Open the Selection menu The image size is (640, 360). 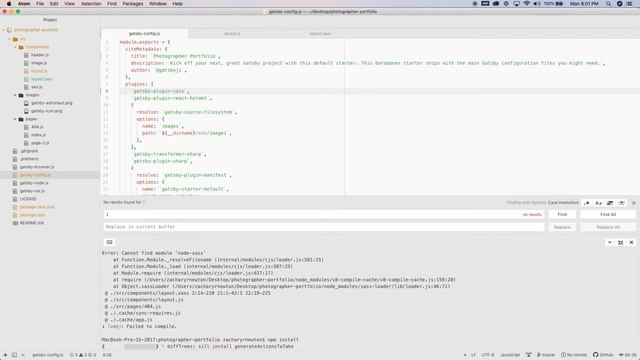tap(91, 4)
